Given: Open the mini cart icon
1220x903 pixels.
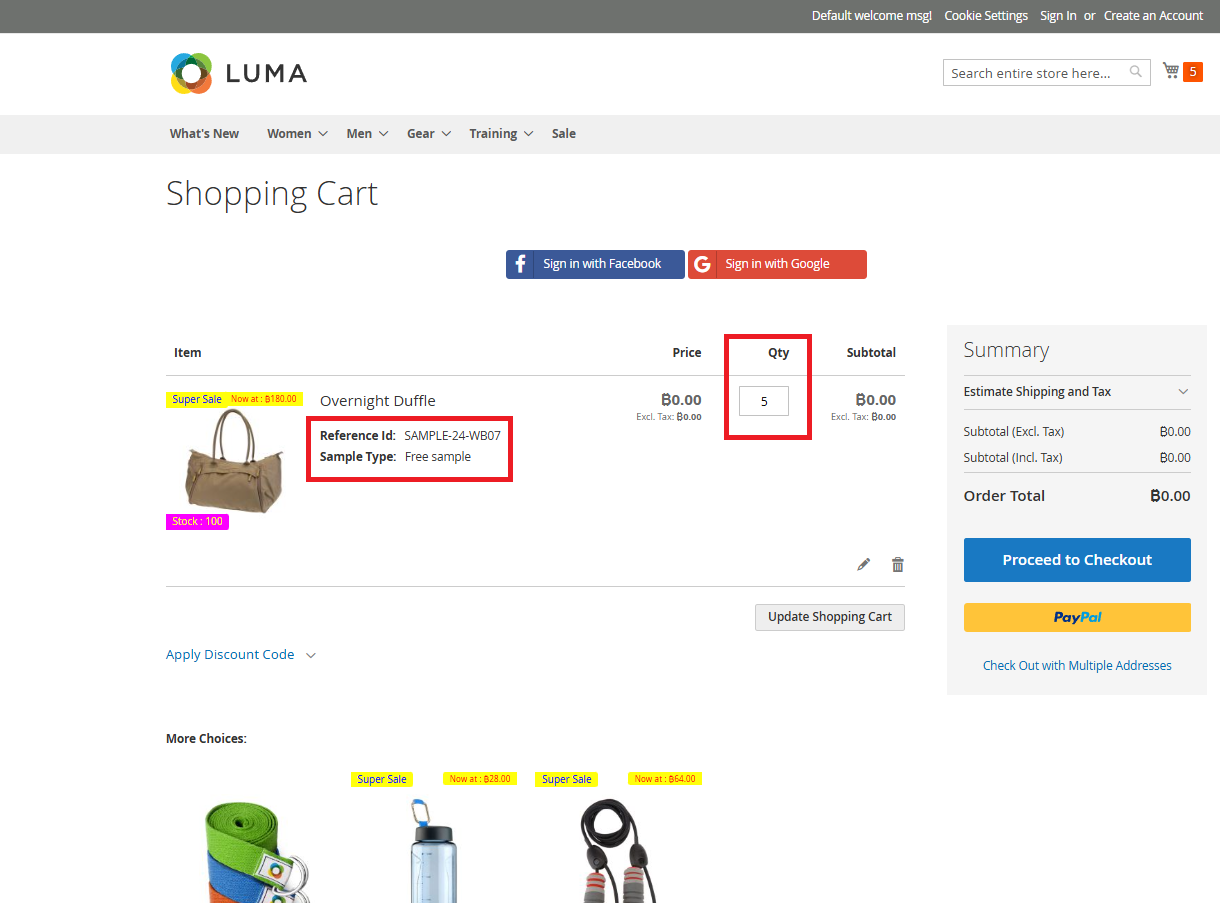Looking at the screenshot, I should tap(1171, 71).
